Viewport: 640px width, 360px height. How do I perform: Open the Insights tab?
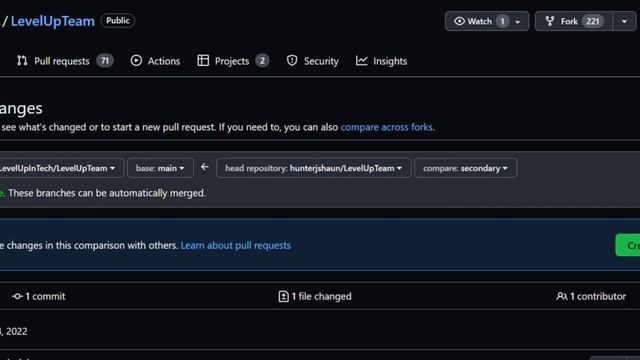click(x=381, y=61)
